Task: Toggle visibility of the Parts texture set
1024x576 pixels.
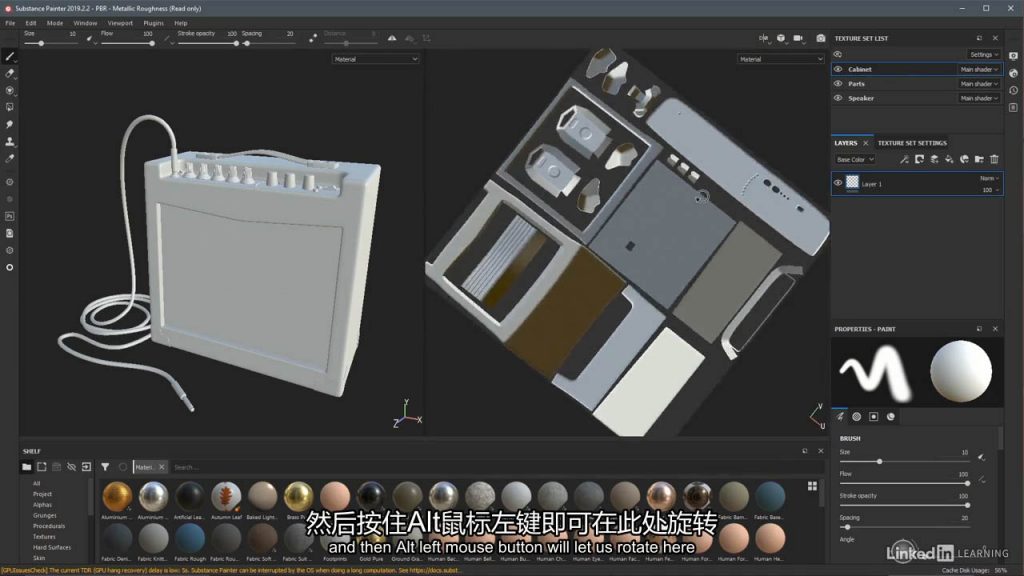Action: [x=838, y=84]
